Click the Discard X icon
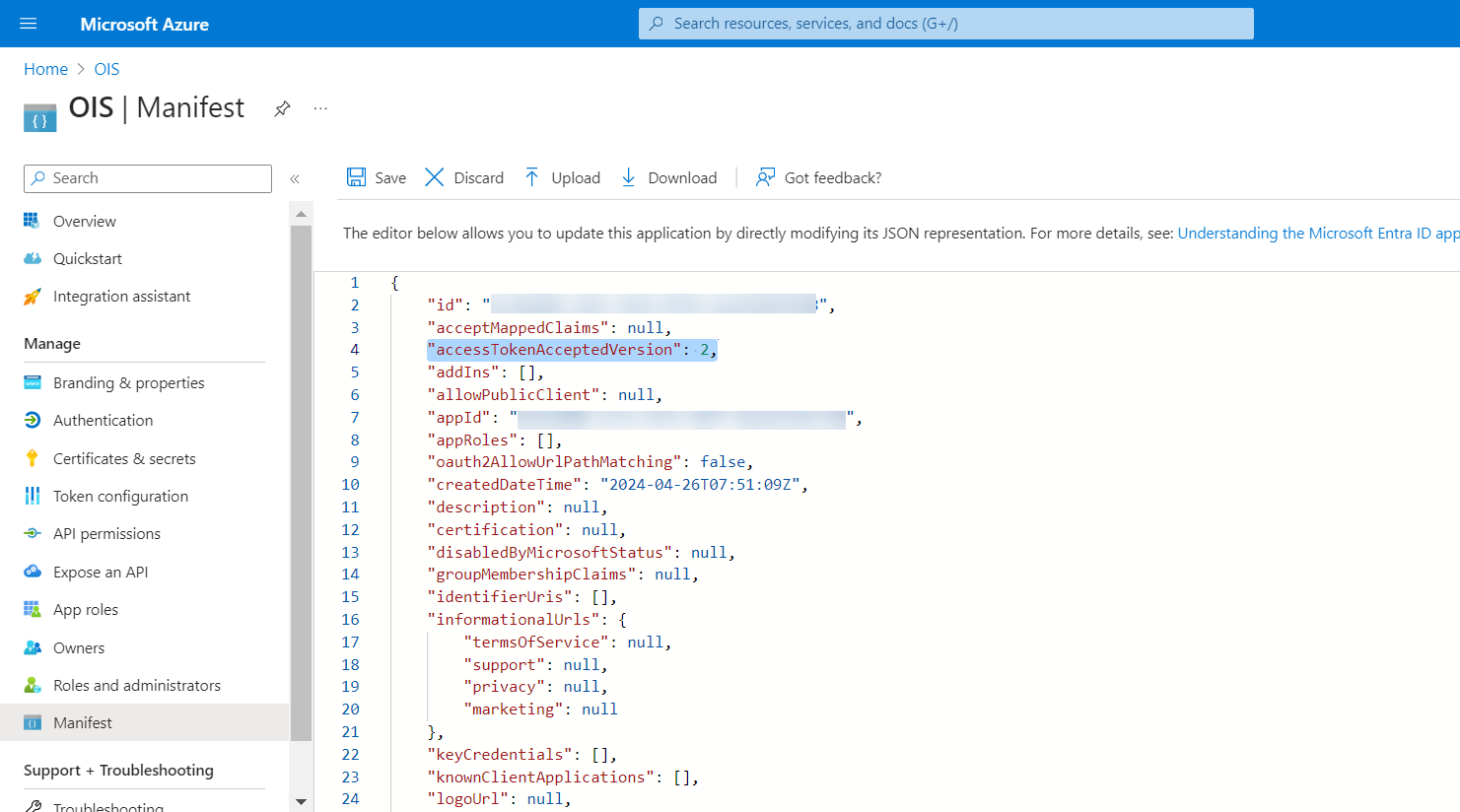 435,177
